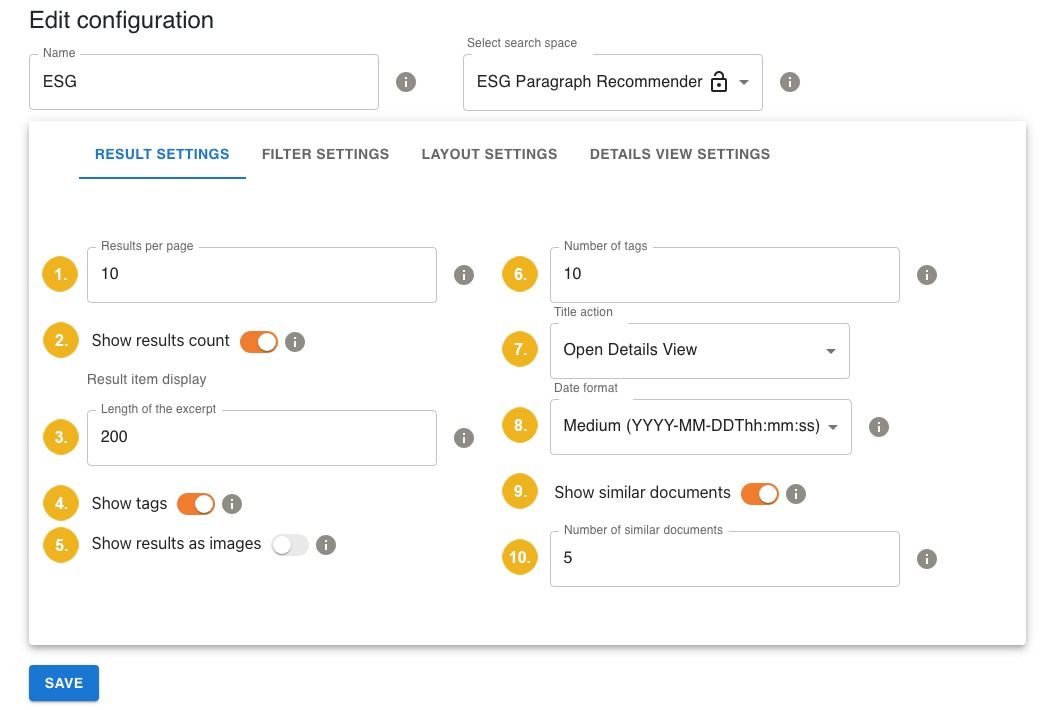Switch to the Filter Settings tab
This screenshot has width=1064, height=710.
325,154
